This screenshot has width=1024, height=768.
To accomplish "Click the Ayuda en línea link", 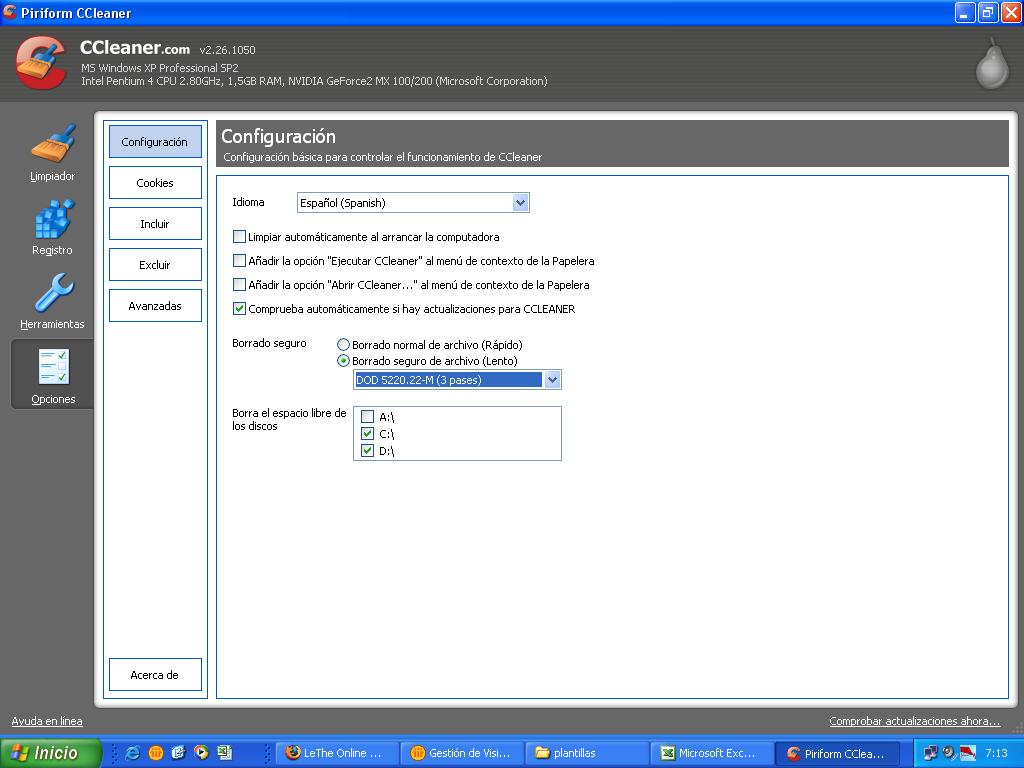I will 47,721.
